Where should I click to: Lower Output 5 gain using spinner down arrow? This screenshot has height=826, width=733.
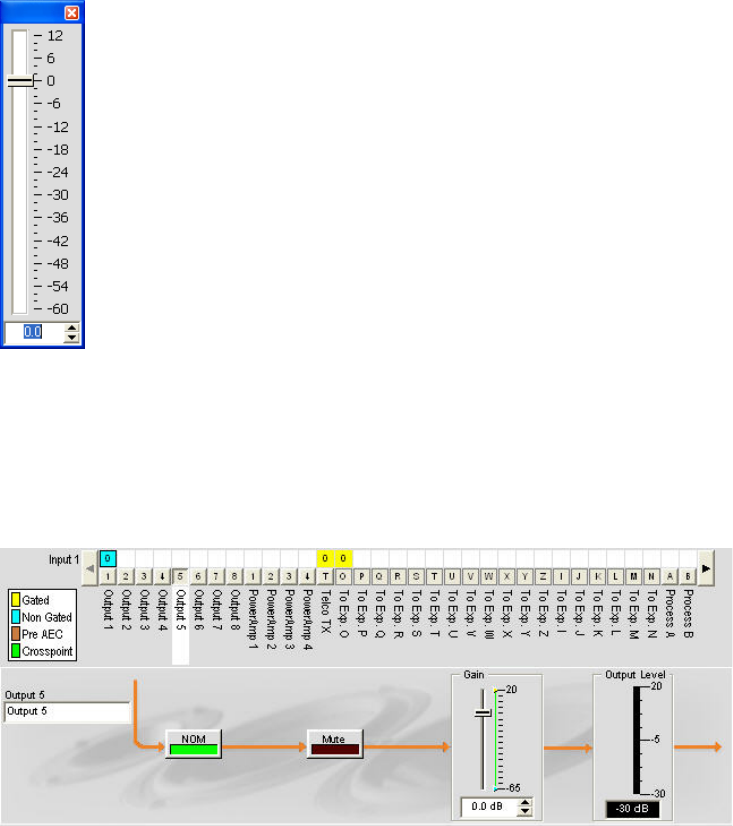coord(525,811)
